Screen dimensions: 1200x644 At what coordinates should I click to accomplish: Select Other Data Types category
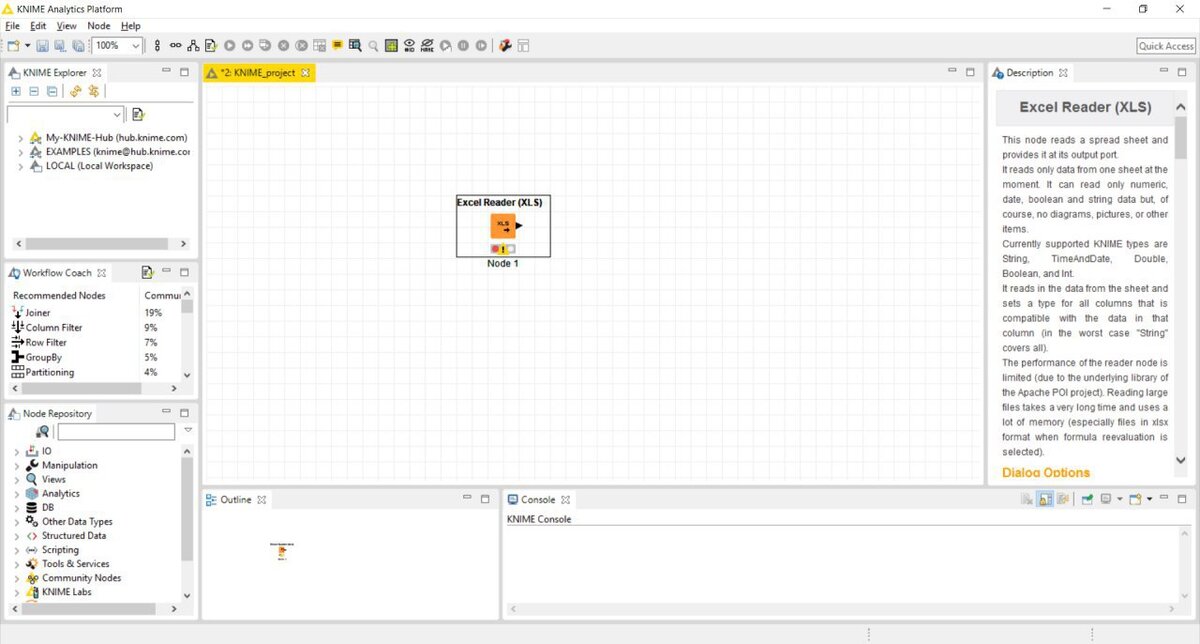tap(77, 522)
